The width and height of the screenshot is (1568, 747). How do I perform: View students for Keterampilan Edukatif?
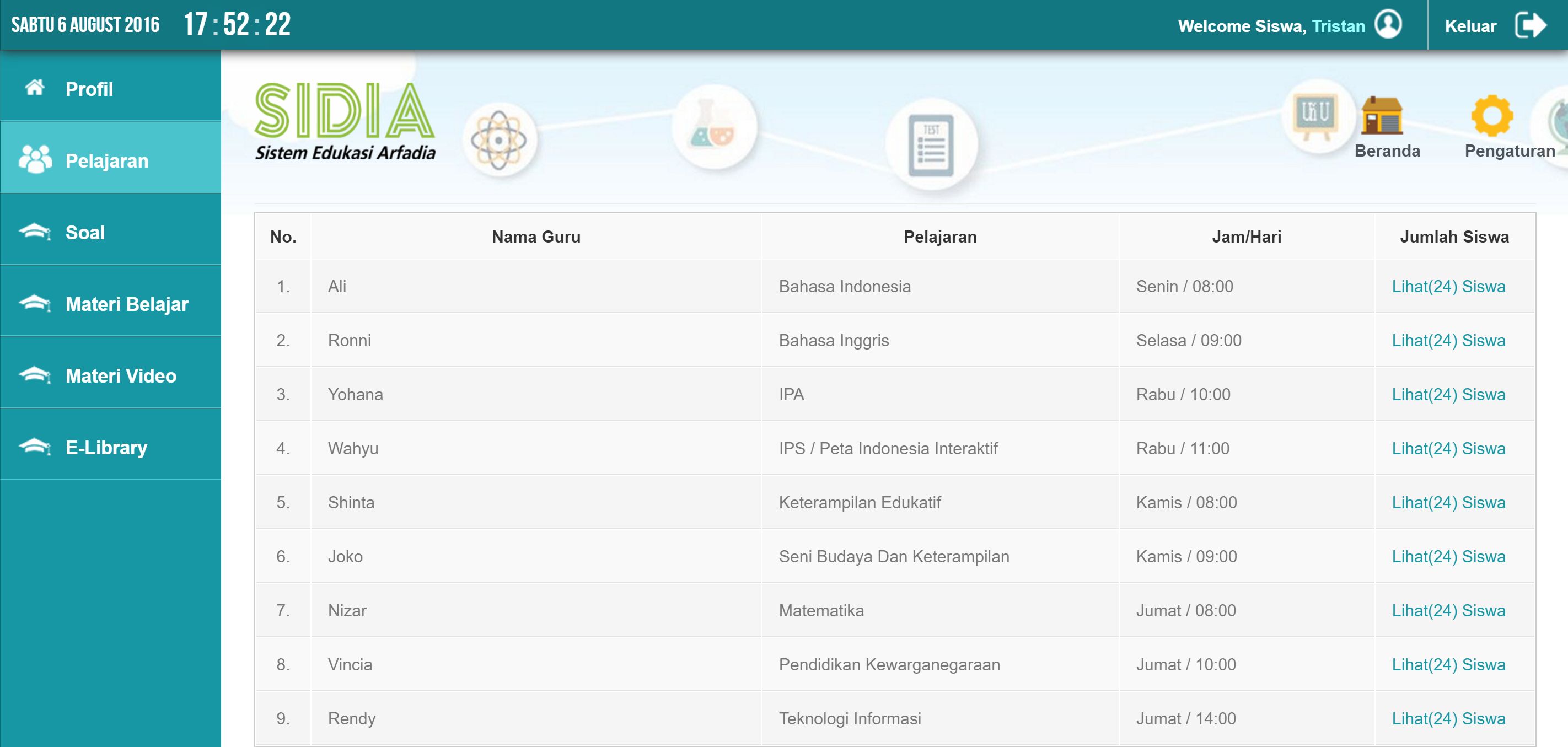click(x=1448, y=503)
